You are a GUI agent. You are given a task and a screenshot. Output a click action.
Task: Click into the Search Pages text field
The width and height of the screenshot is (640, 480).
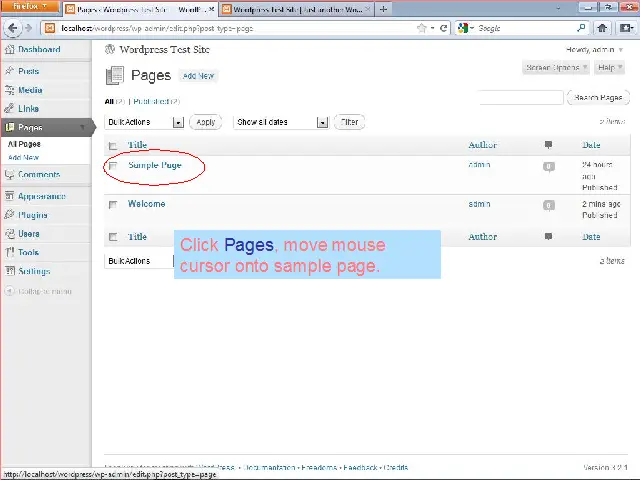(x=521, y=98)
